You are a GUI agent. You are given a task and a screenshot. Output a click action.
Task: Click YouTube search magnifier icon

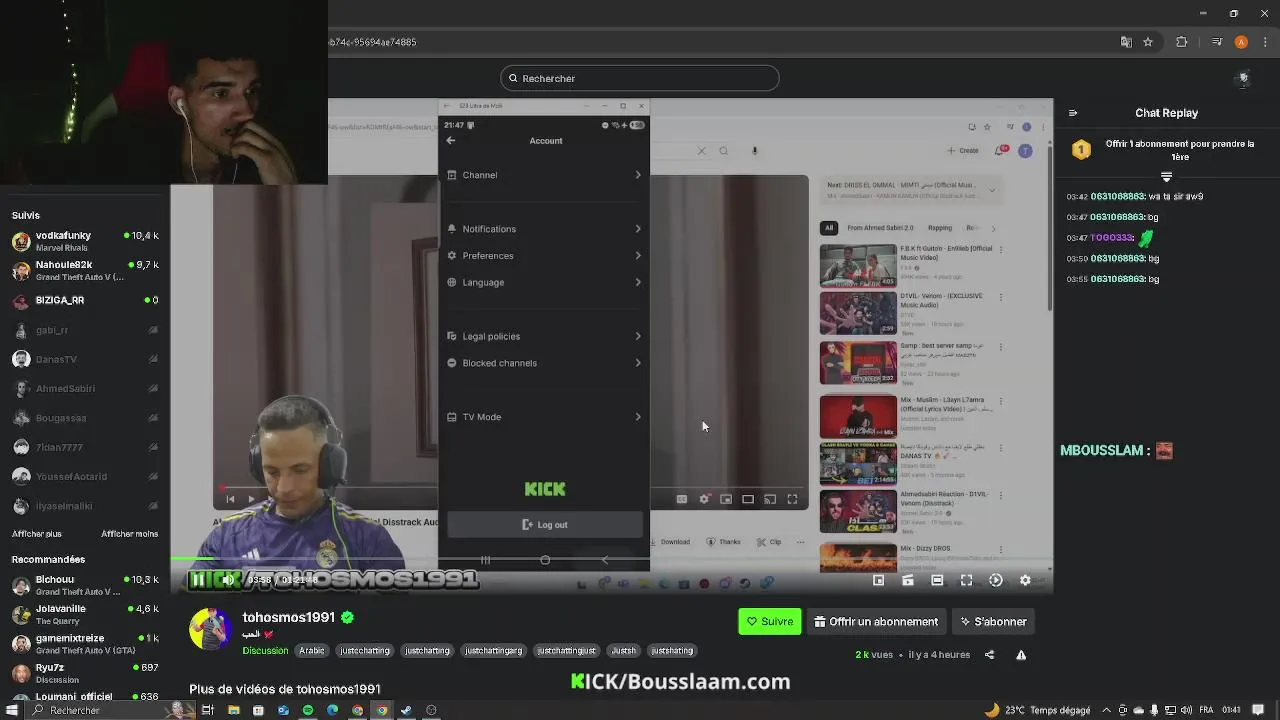point(724,151)
